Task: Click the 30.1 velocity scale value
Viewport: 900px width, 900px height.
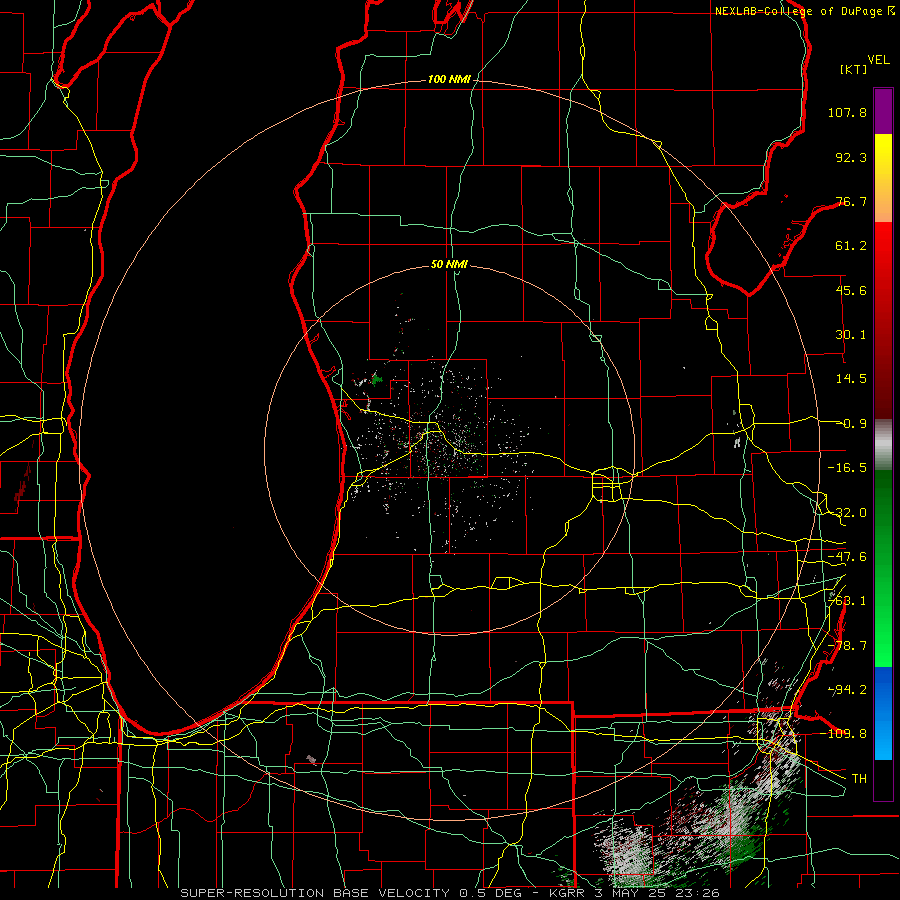Action: (x=851, y=335)
